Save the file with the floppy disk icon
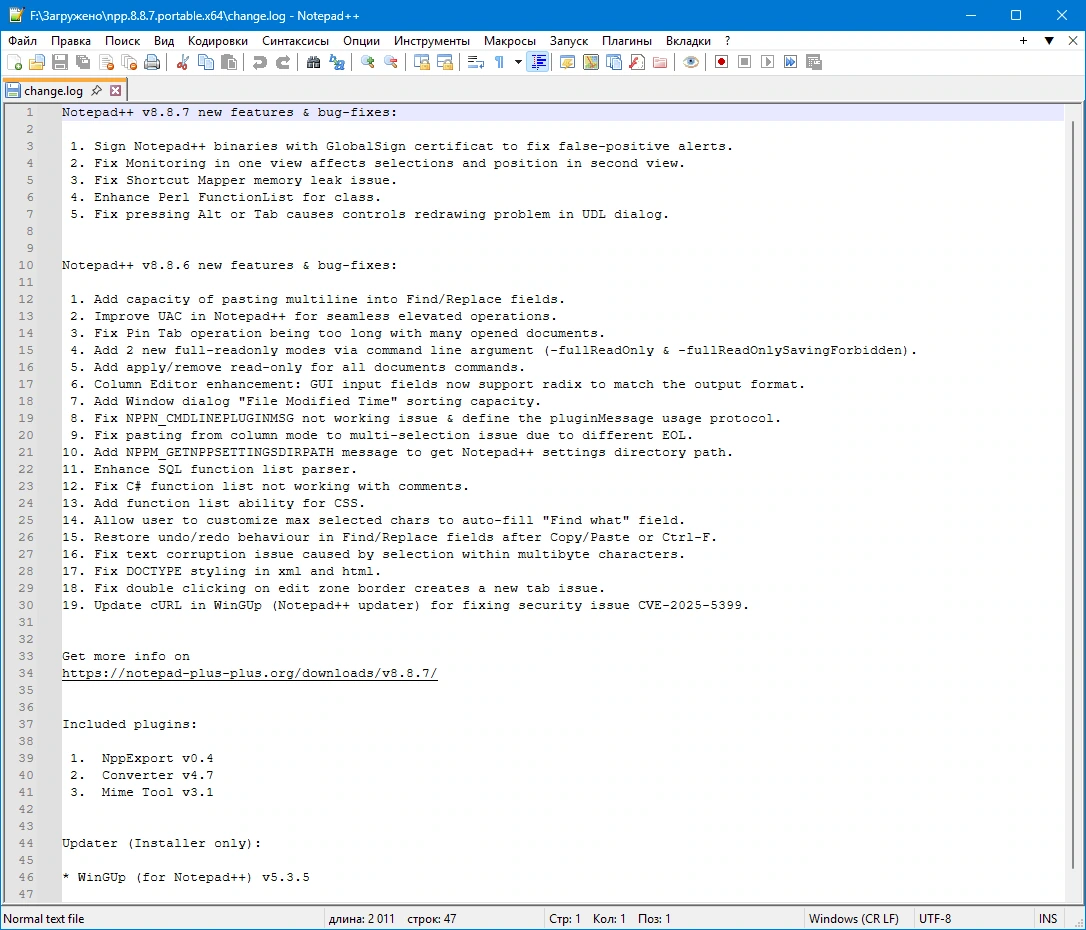 [x=60, y=63]
